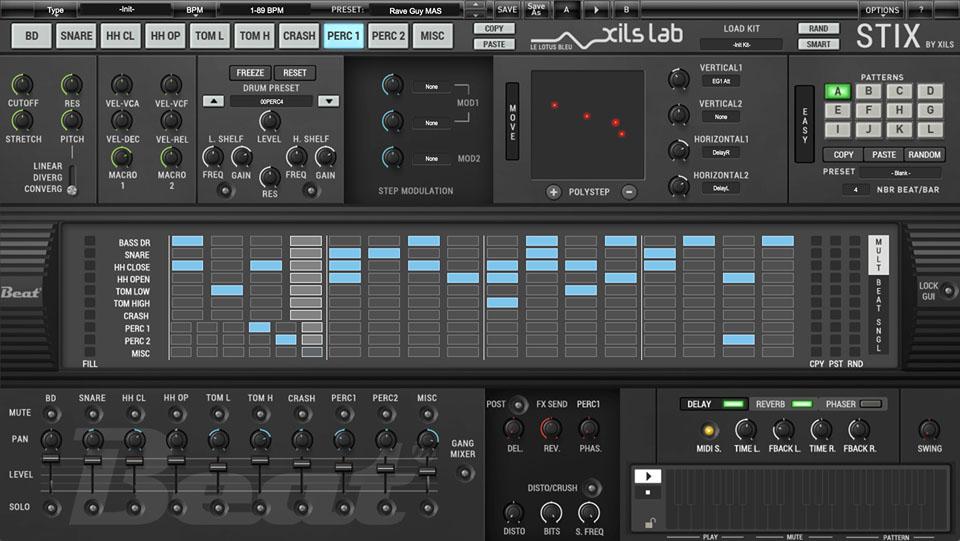Click the FREEZE button
Viewport: 960px width, 541px height.
pos(250,73)
